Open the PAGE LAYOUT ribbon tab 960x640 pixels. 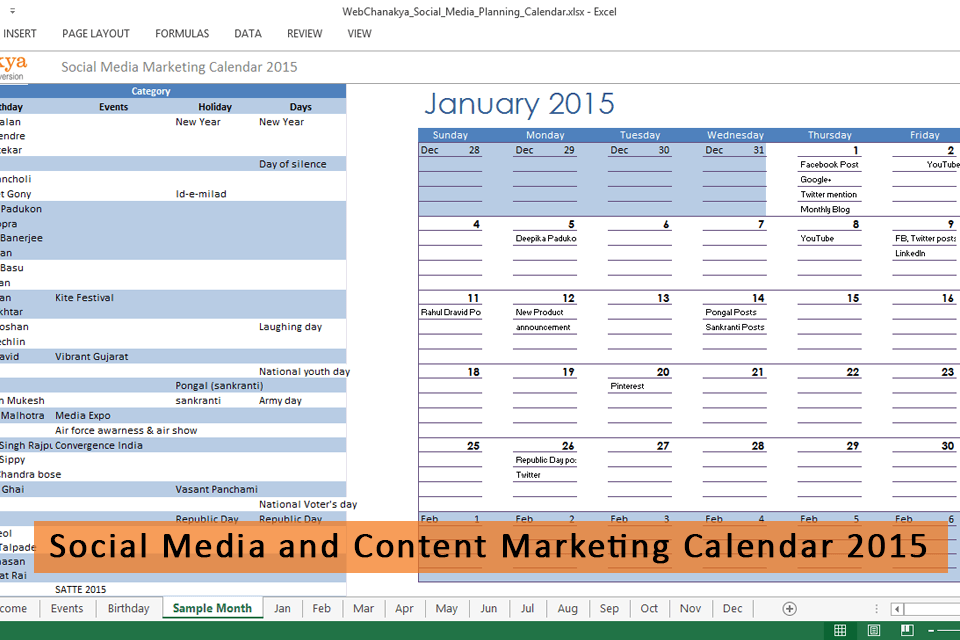click(96, 33)
